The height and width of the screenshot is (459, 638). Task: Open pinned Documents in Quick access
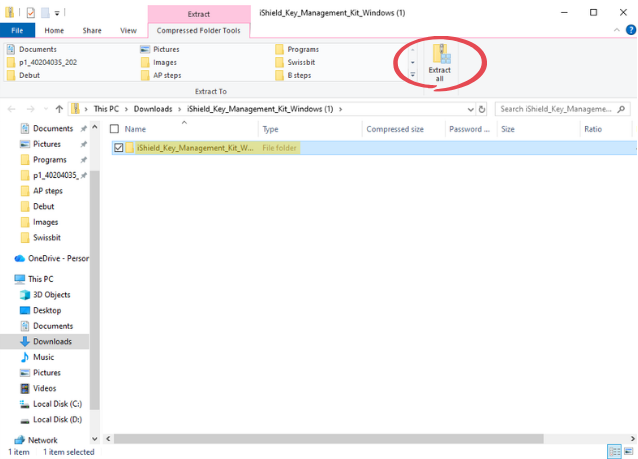coord(53,129)
